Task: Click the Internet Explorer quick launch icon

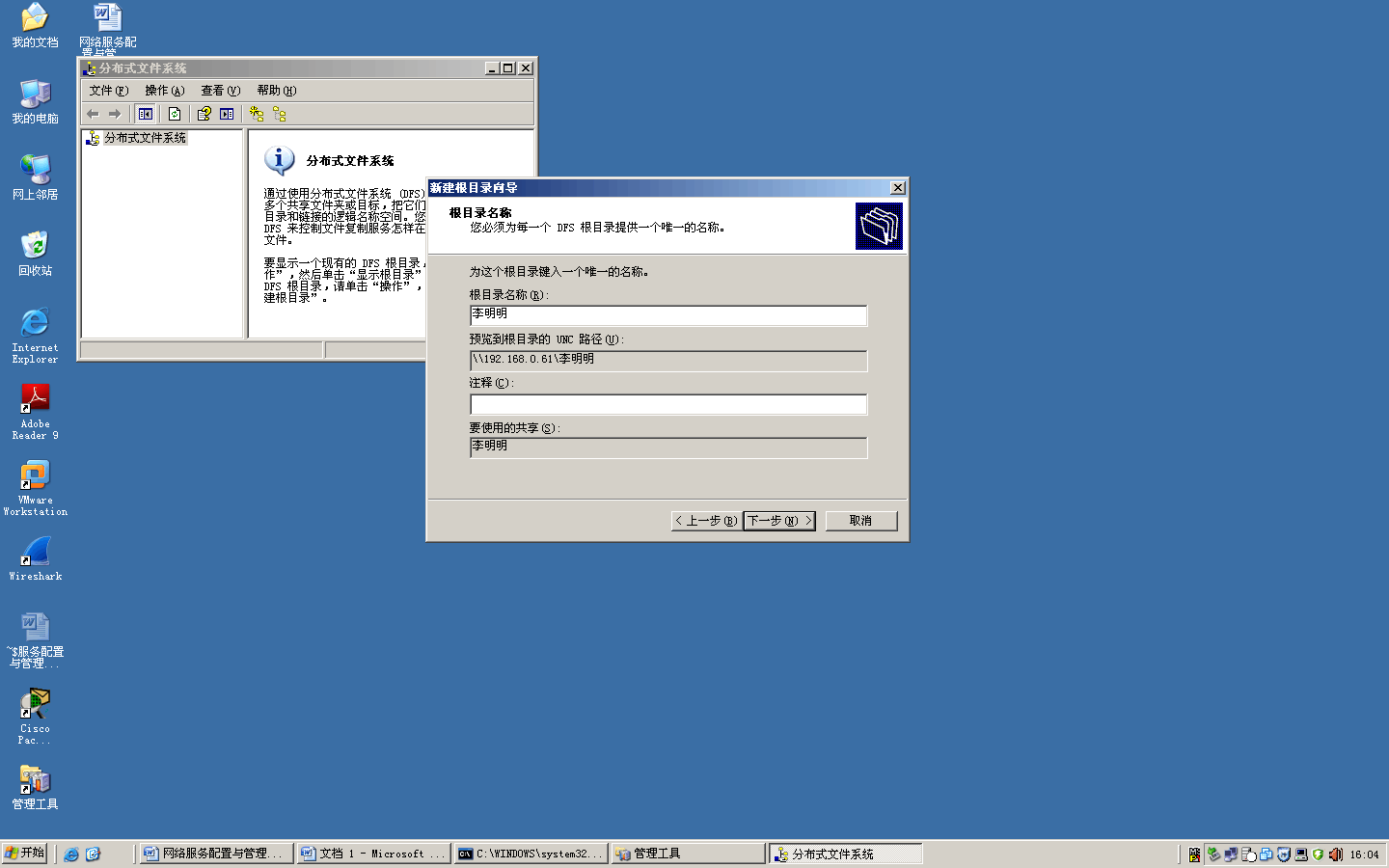Action: (71, 854)
